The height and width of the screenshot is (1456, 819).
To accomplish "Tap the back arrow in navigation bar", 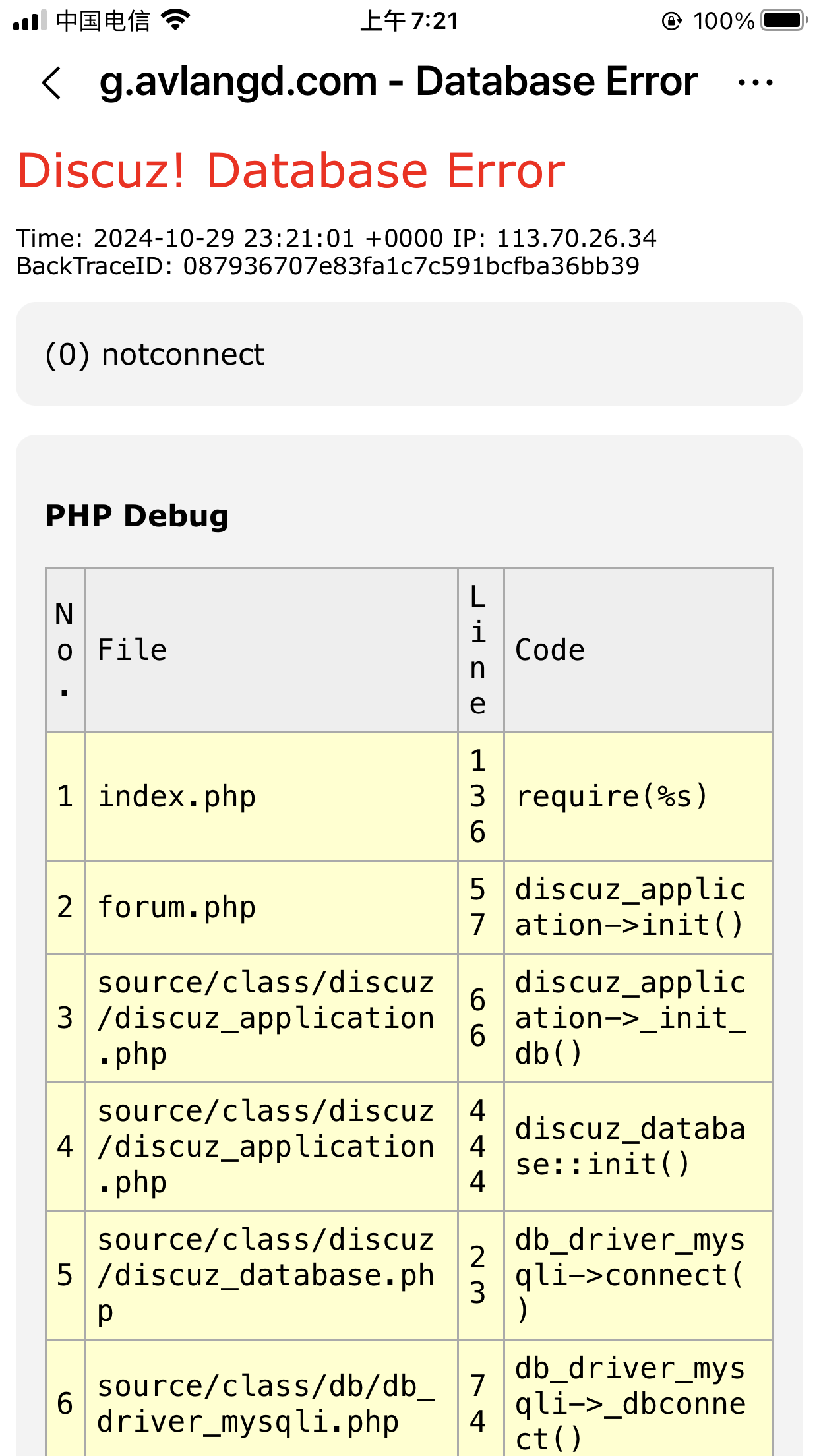I will [51, 83].
